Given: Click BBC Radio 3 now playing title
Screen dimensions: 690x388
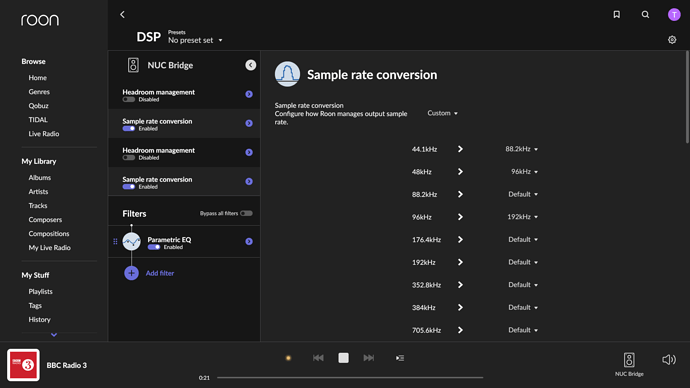Looking at the screenshot, I should 67,365.
